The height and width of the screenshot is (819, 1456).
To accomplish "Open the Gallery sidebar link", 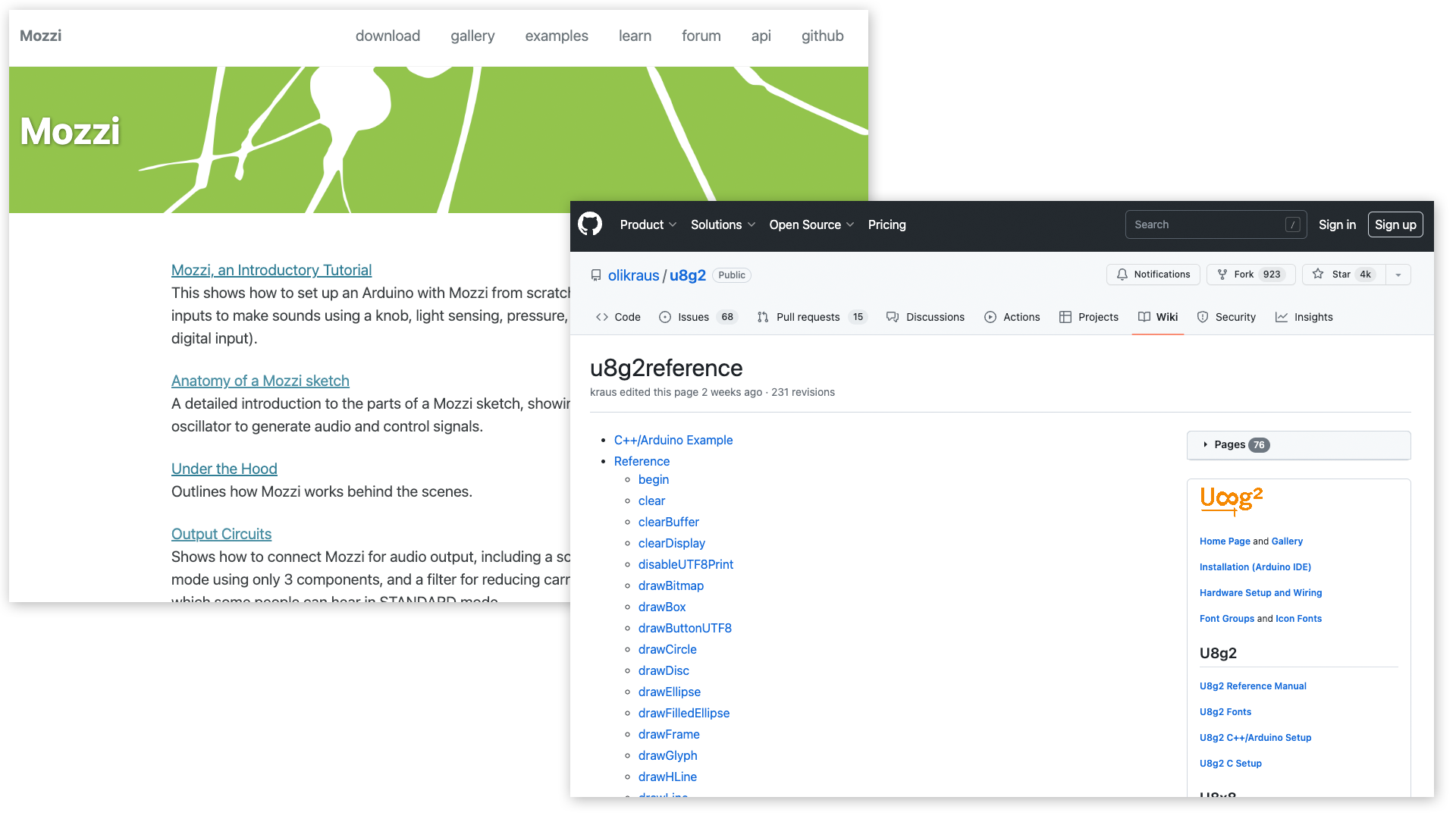I will 1287,541.
